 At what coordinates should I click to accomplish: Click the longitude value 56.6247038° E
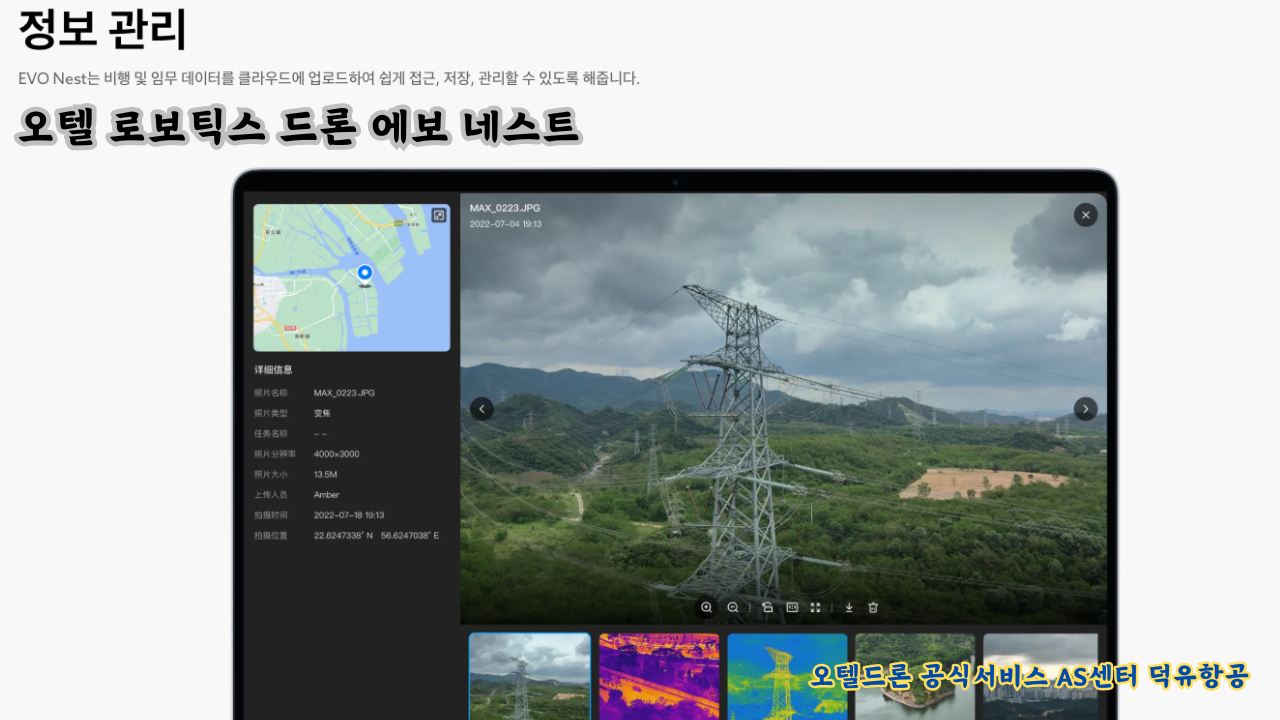tap(410, 536)
